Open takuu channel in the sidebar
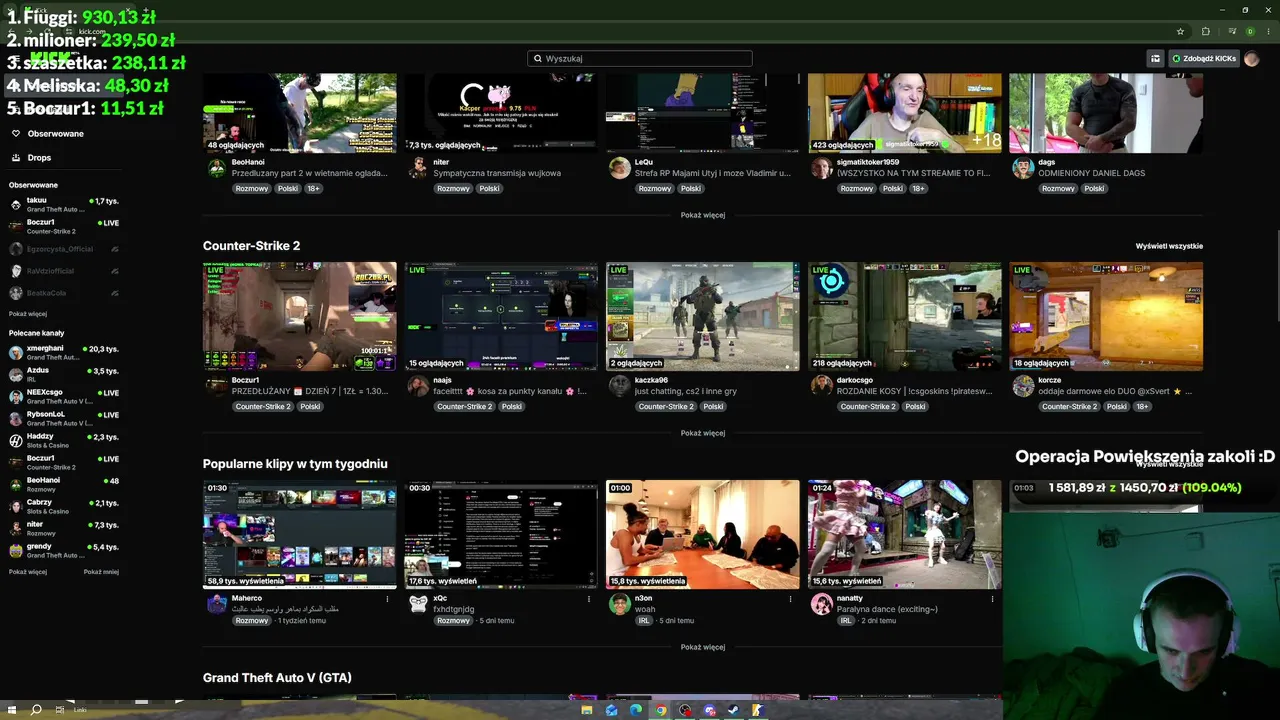Image resolution: width=1280 pixels, height=720 pixels. 64,204
